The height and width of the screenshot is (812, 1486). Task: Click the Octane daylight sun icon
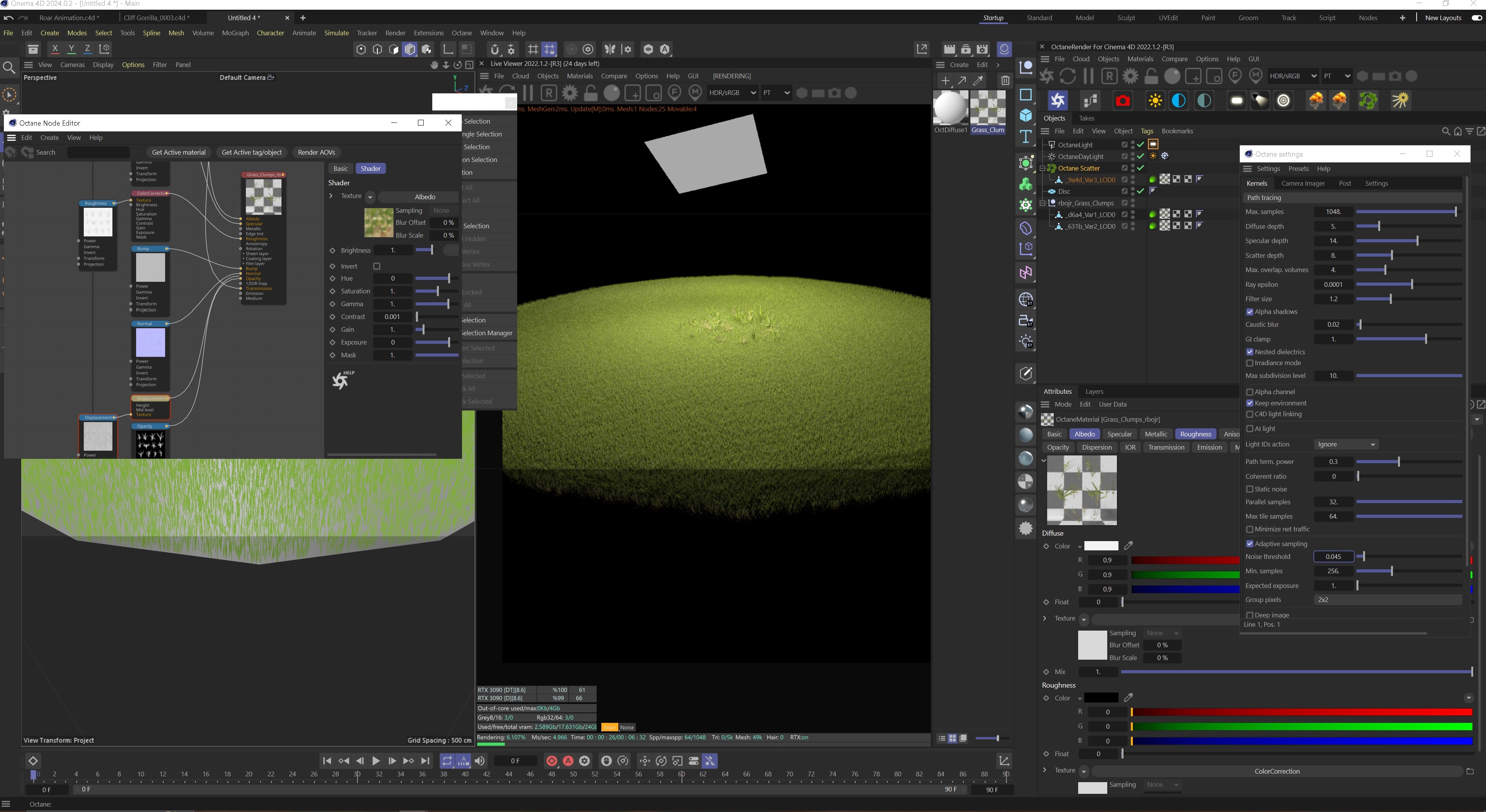(x=1155, y=101)
